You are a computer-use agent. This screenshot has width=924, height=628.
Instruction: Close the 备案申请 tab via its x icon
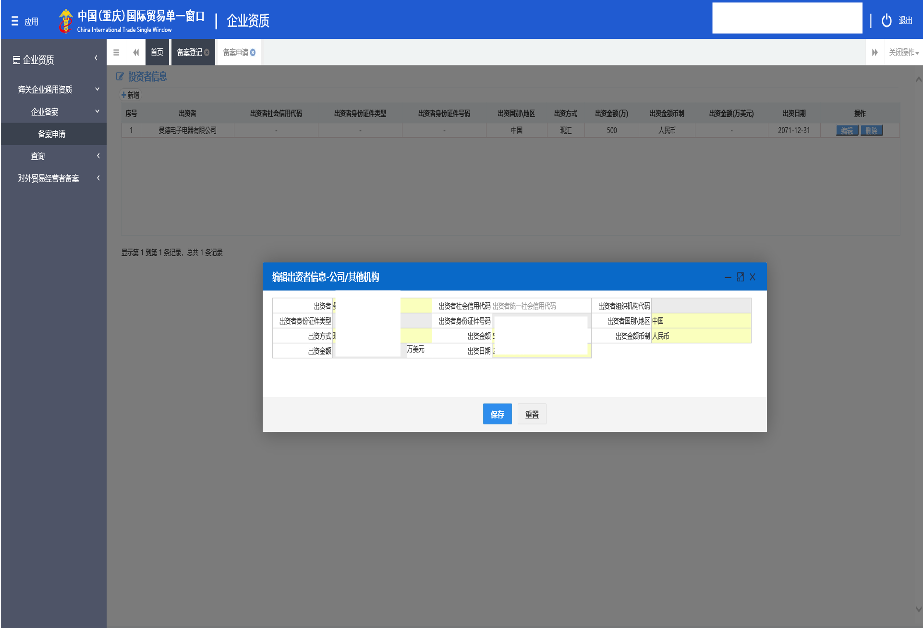tap(253, 52)
